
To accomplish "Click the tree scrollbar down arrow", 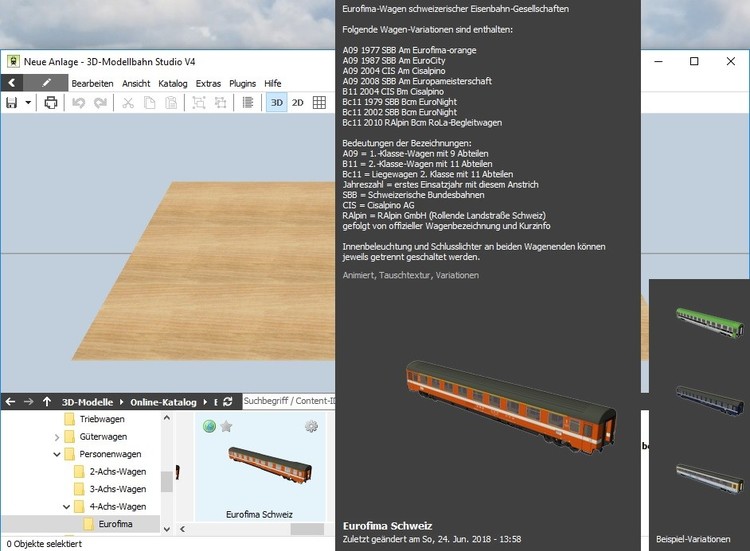I will pos(166,529).
